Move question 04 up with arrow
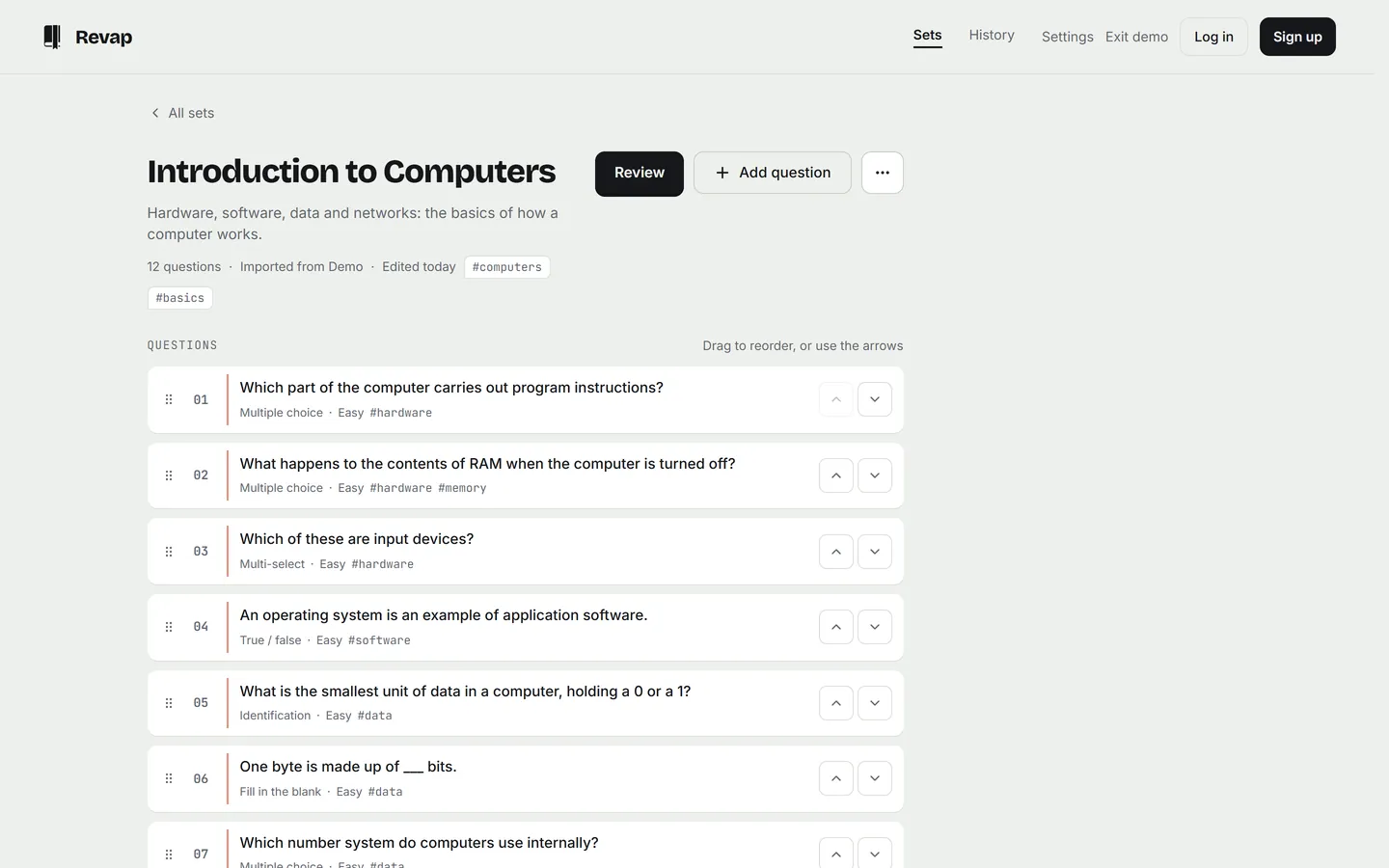Screen dimensions: 1389x868 pyautogui.click(x=836, y=627)
